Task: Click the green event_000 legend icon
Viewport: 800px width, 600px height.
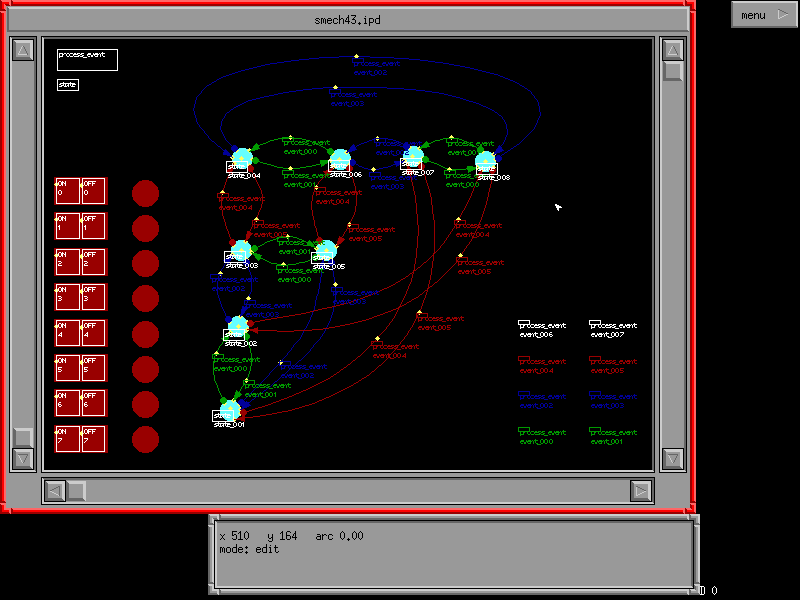Action: (x=523, y=432)
